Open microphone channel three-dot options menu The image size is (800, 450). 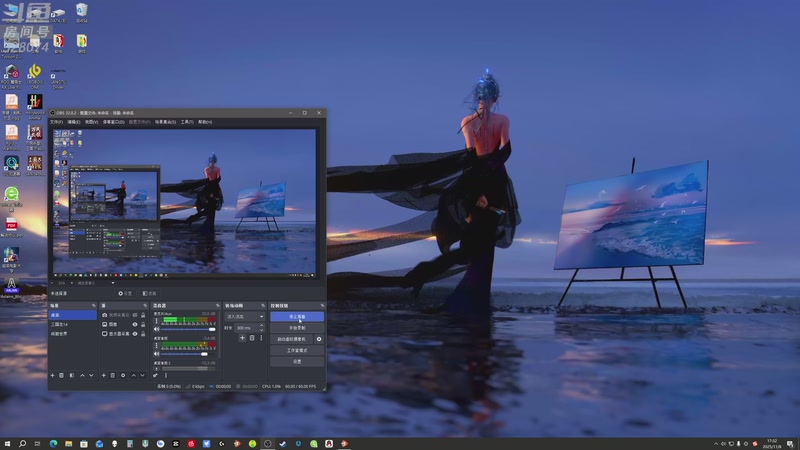[x=156, y=321]
